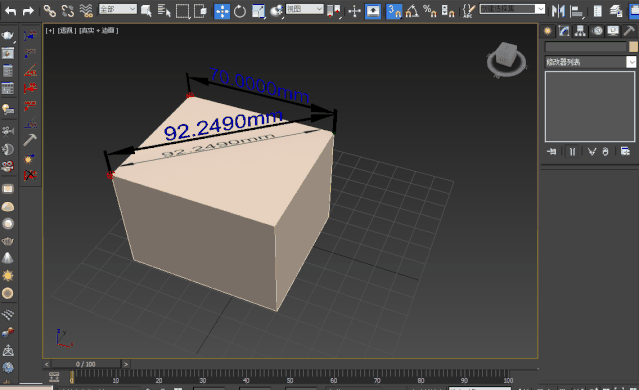
Task: Click the 70.0000mm dimension label
Action: (259, 86)
